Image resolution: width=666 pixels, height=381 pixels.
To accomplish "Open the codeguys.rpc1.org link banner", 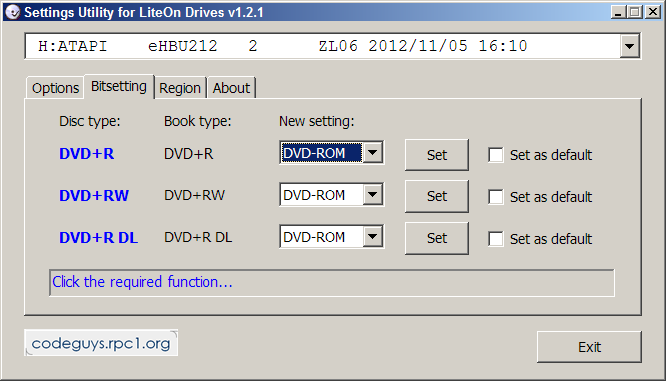I will 101,343.
